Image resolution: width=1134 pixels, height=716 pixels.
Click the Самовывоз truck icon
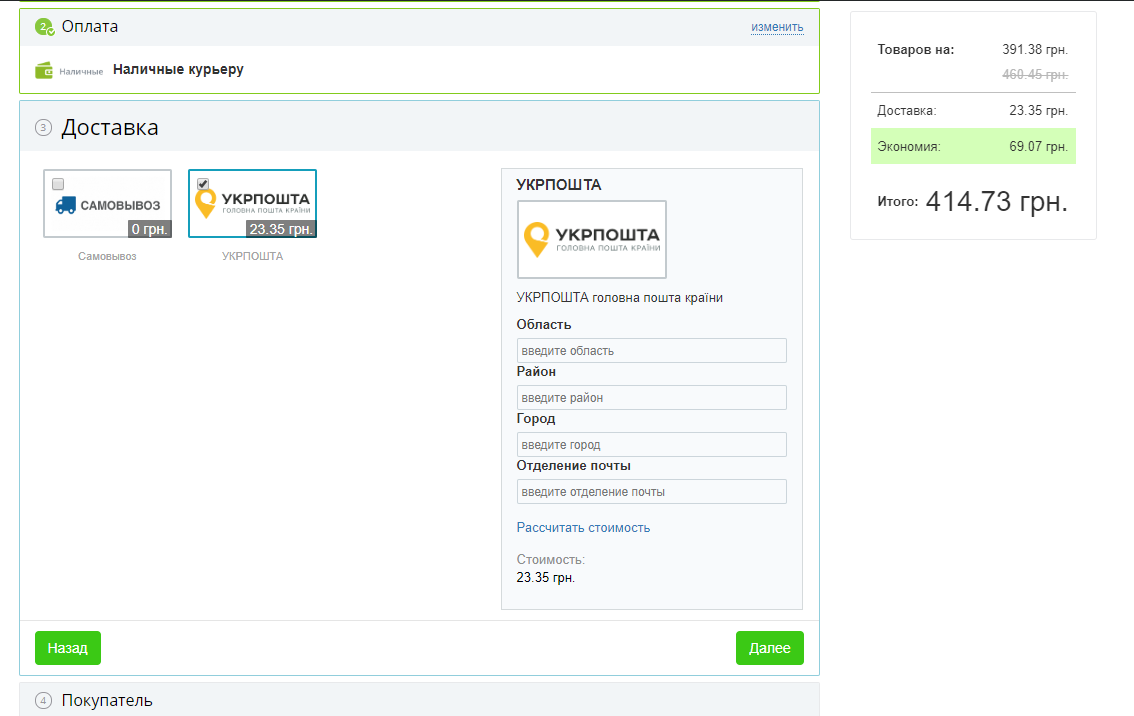pos(66,204)
